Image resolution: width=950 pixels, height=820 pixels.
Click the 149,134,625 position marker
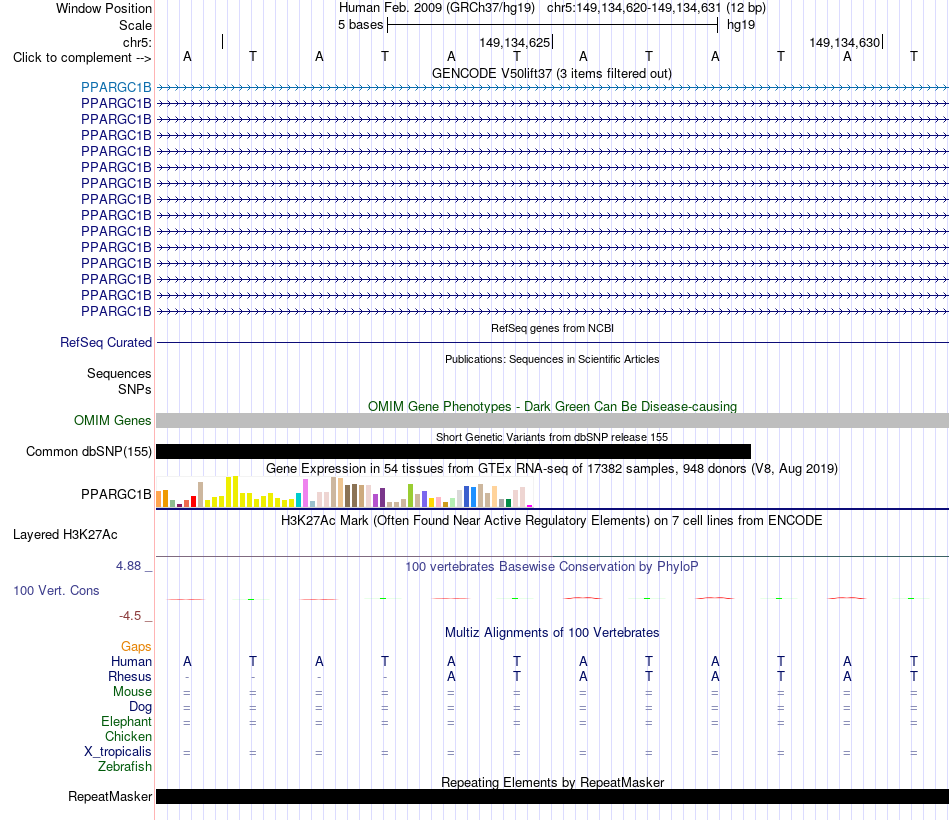[x=514, y=42]
